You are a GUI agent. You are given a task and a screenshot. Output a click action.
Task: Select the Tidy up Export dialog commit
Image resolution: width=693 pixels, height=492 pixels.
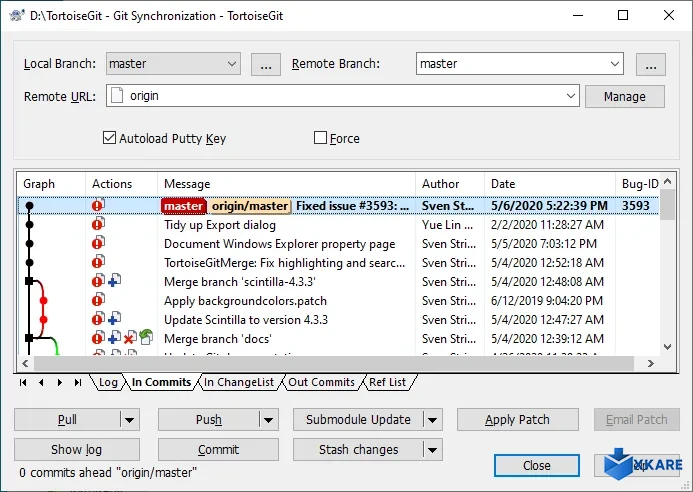tap(338, 225)
